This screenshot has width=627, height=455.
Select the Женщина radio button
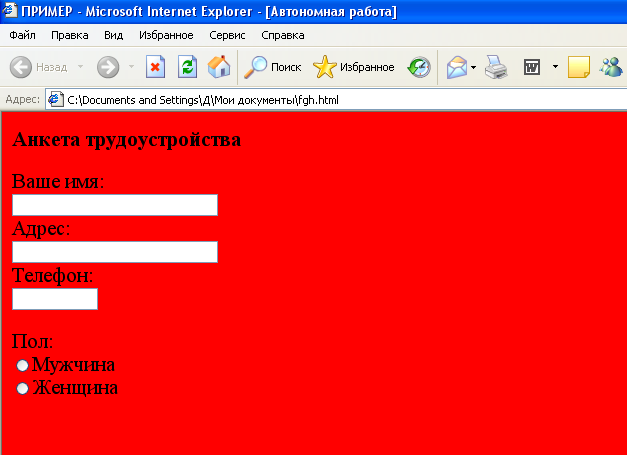point(22,388)
